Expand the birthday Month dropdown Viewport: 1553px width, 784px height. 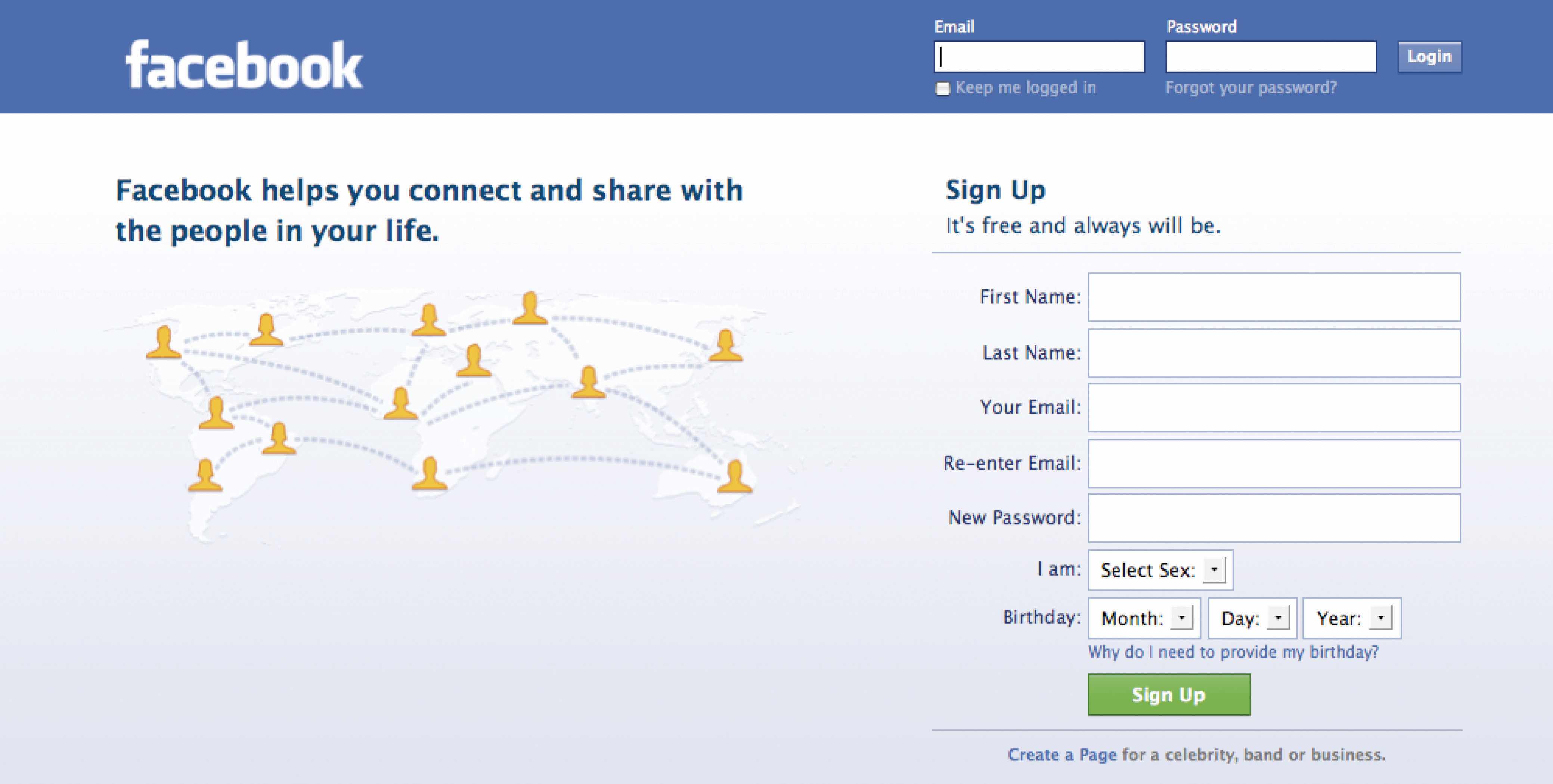[x=1144, y=618]
